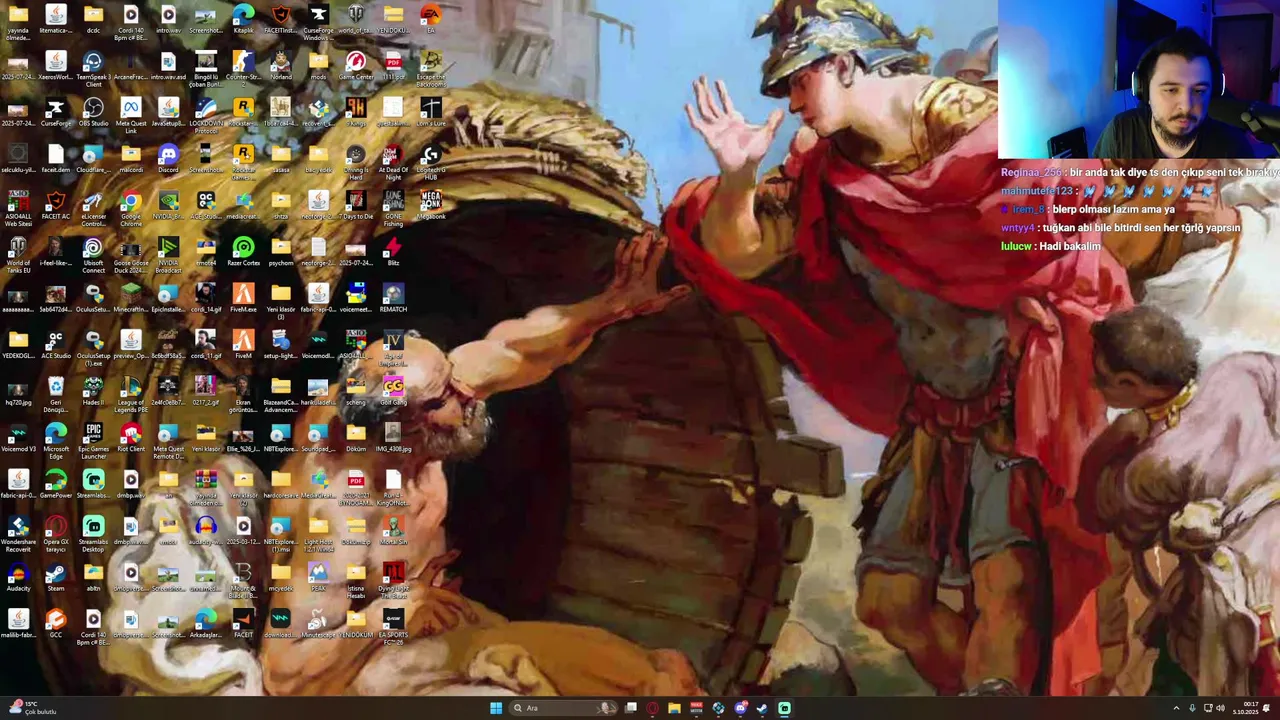This screenshot has height=720, width=1280.
Task: Select the 7 Days to Die shortcut
Action: point(355,205)
